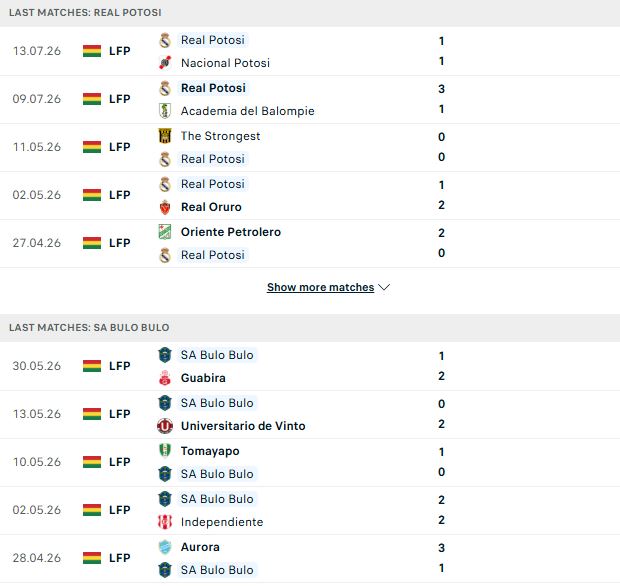This screenshot has height=586, width=620.
Task: Expand Show more matches for Real Potosi
Action: [320, 287]
